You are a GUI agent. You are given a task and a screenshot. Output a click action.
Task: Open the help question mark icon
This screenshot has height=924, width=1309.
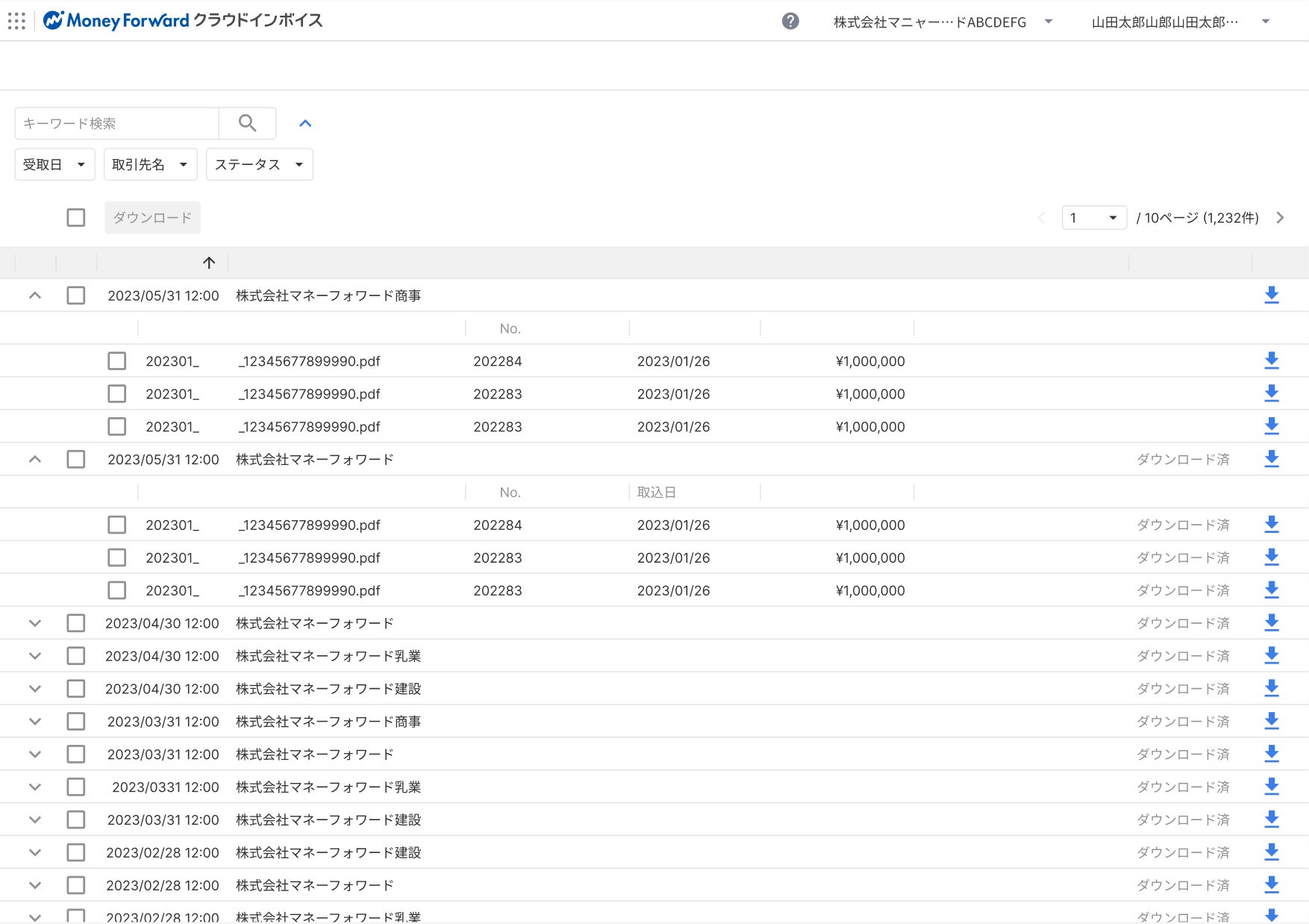790,22
